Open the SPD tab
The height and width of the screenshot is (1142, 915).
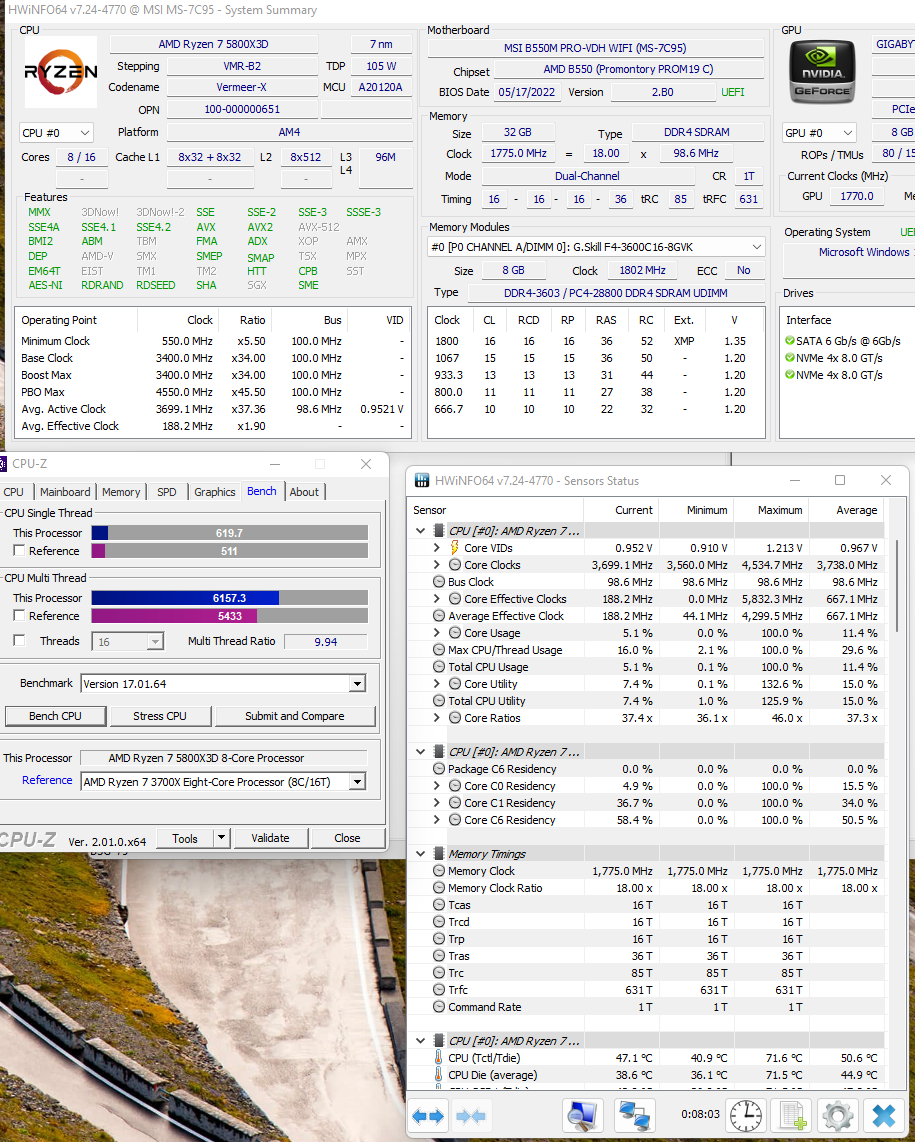[166, 492]
